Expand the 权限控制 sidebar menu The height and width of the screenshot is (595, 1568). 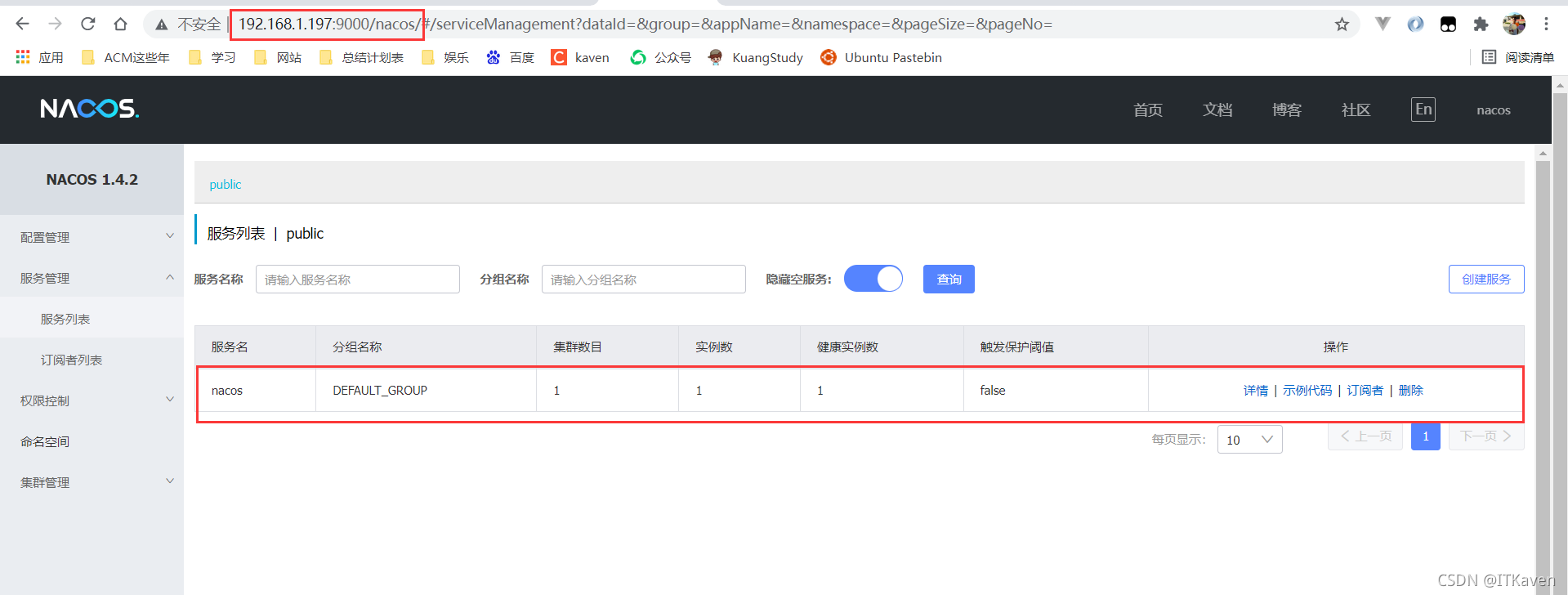tap(92, 400)
